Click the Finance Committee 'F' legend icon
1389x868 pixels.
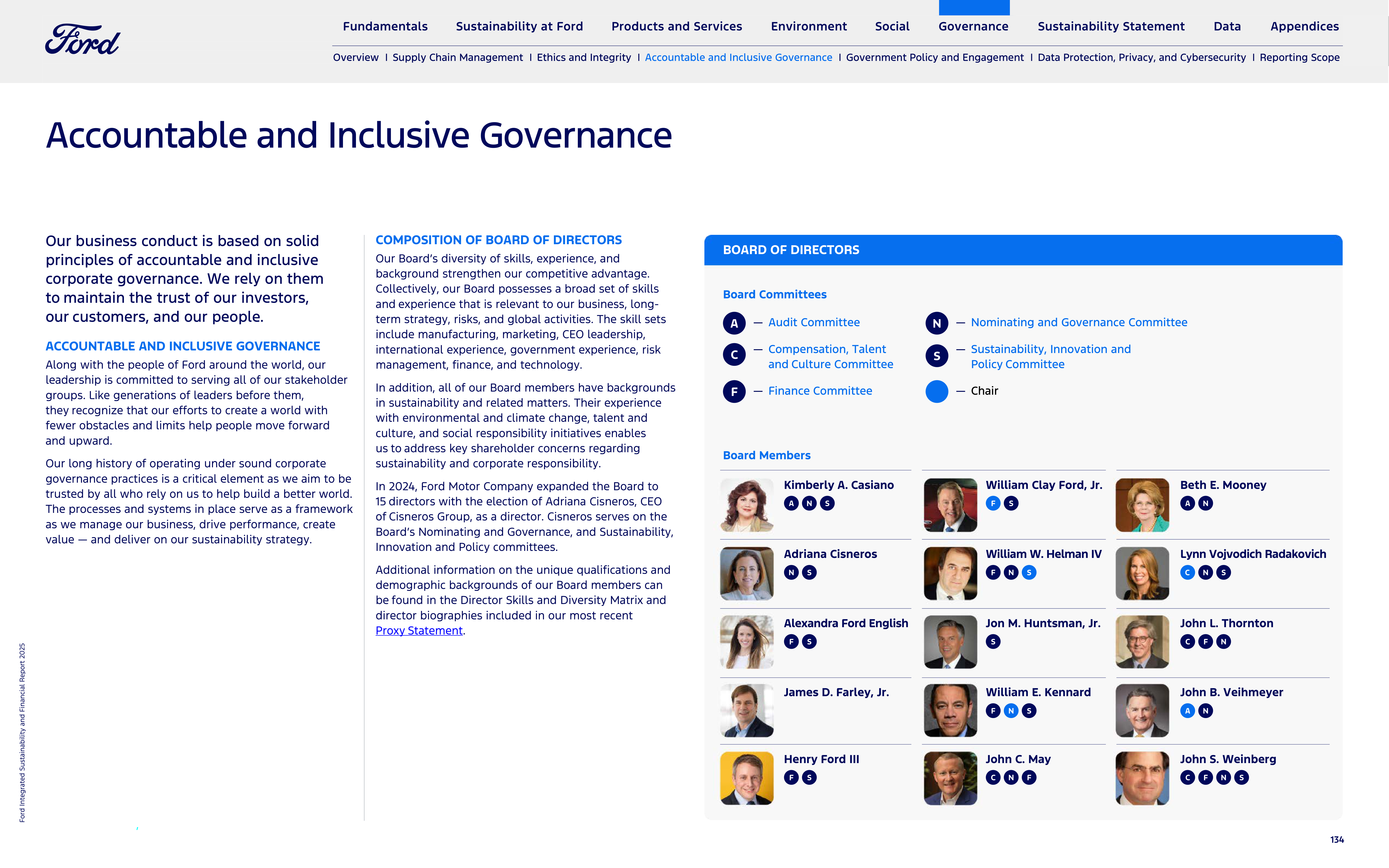coord(734,392)
